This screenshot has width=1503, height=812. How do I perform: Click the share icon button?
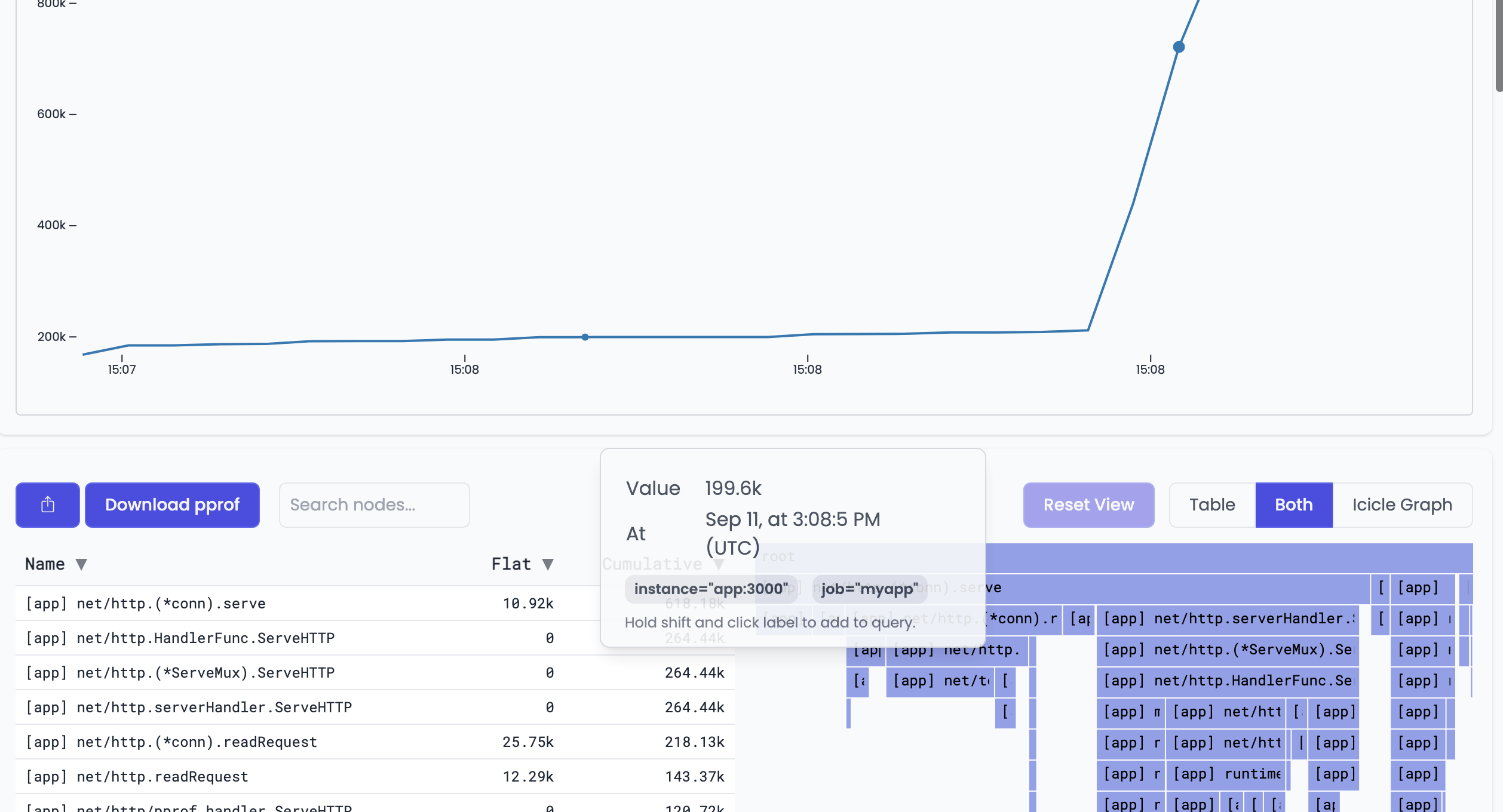48,505
